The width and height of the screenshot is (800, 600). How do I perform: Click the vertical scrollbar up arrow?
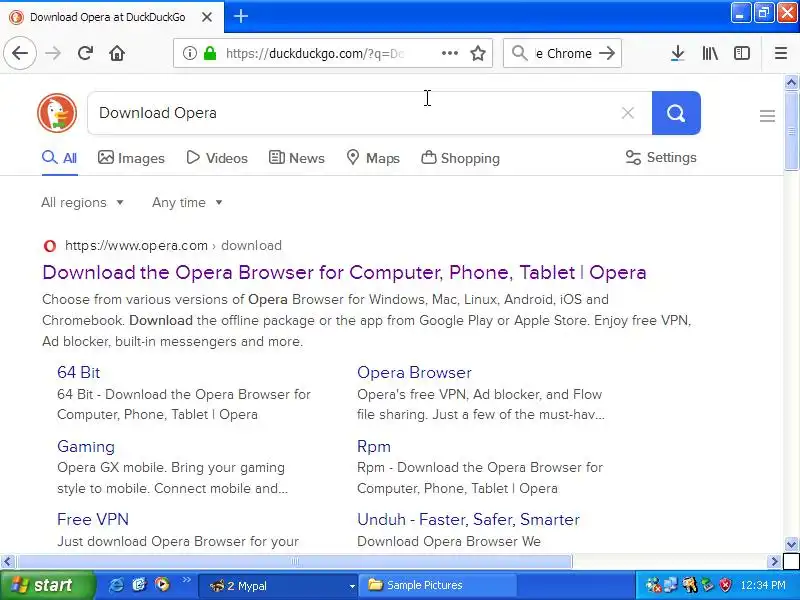tap(791, 82)
